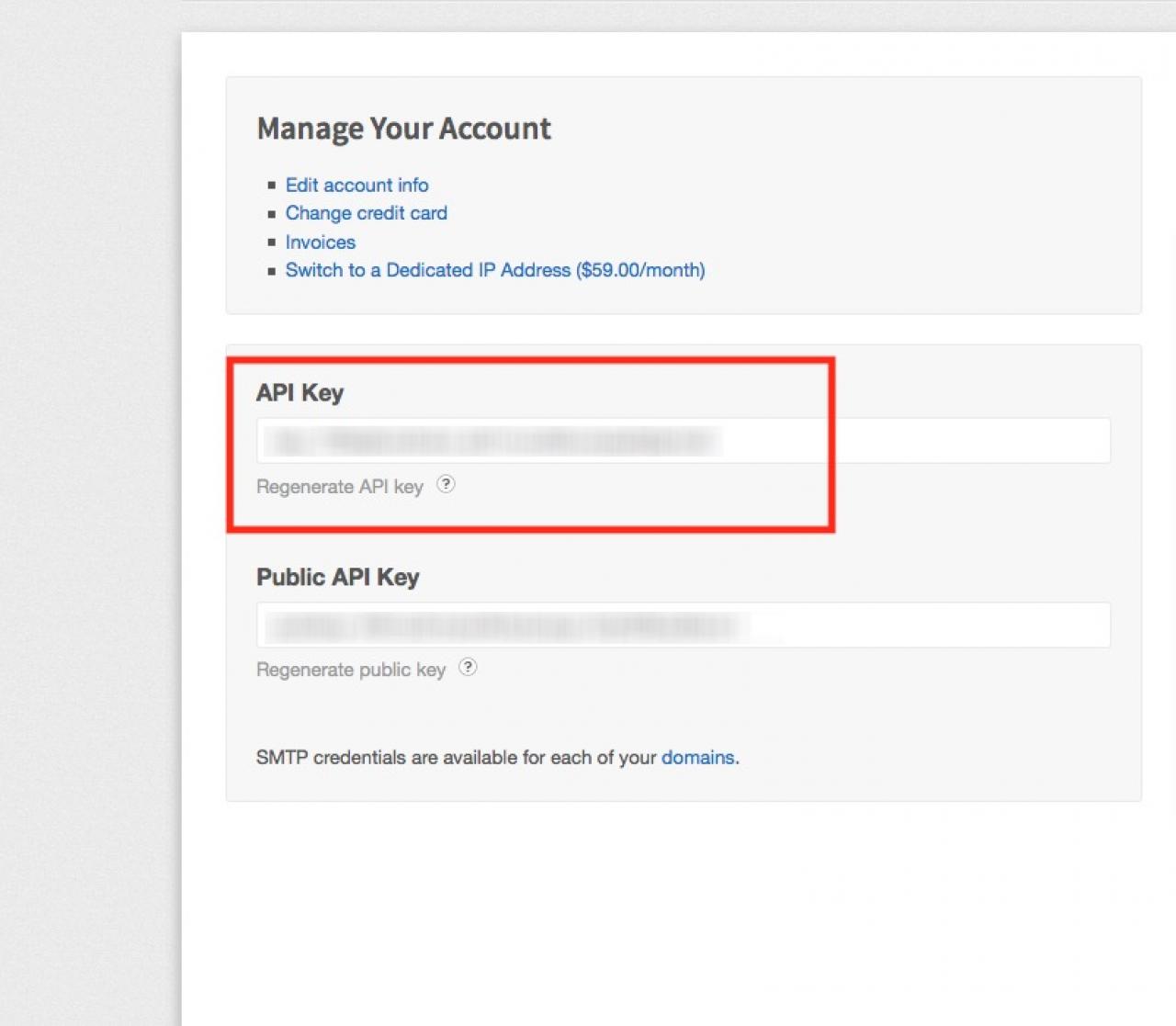This screenshot has width=1176, height=1026.
Task: Click the bullet before Switch to Dedicated IP
Action: coord(271,271)
